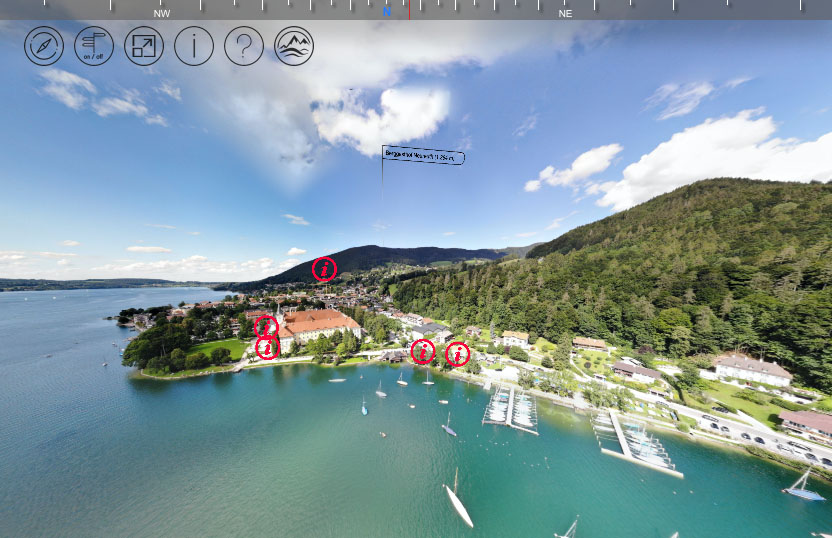
Task: Toggle the signpost labels on/off
Action: (x=94, y=46)
